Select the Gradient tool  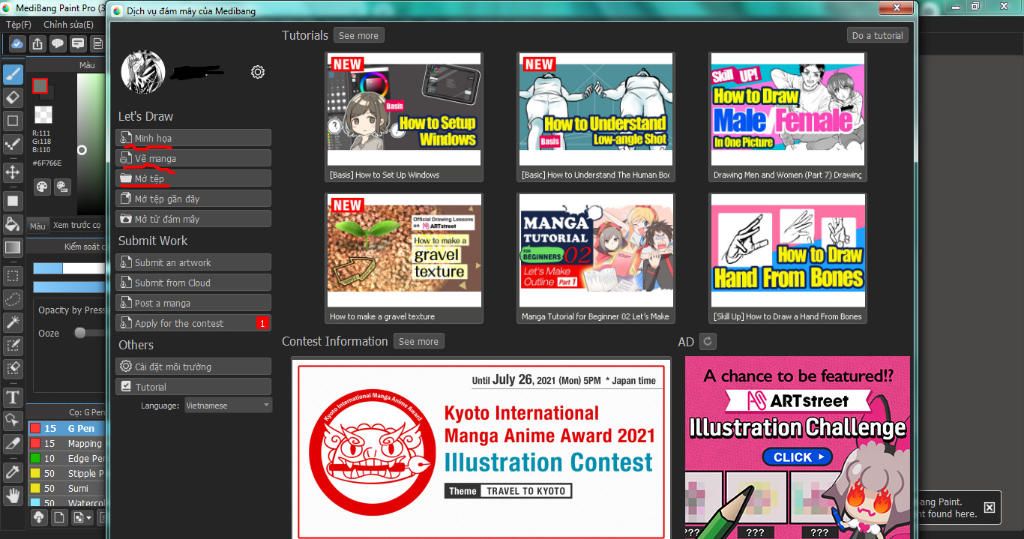click(x=12, y=248)
